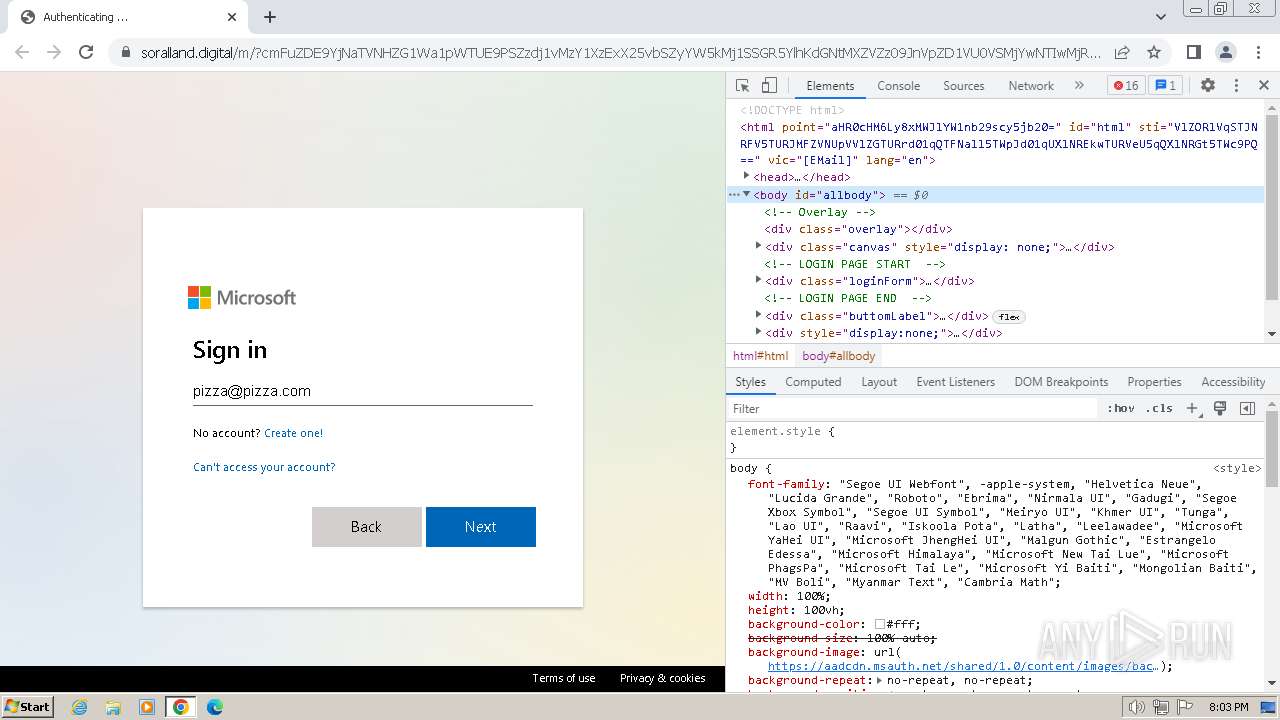1280x720 pixels.
Task: Open DevTools settings gear
Action: pos(1208,86)
